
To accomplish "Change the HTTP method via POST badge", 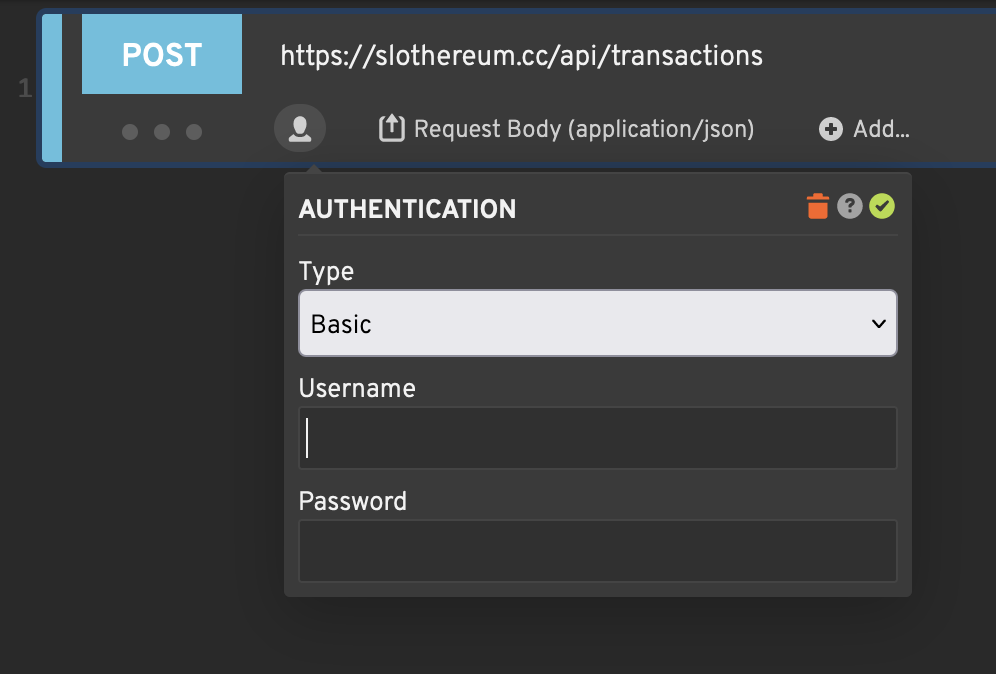I will [x=162, y=55].
